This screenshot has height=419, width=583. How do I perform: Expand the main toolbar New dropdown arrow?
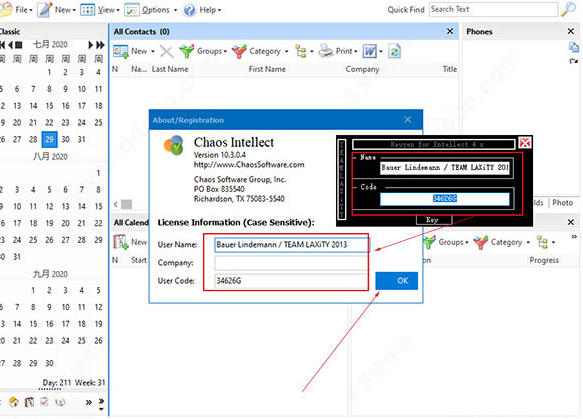[74, 10]
